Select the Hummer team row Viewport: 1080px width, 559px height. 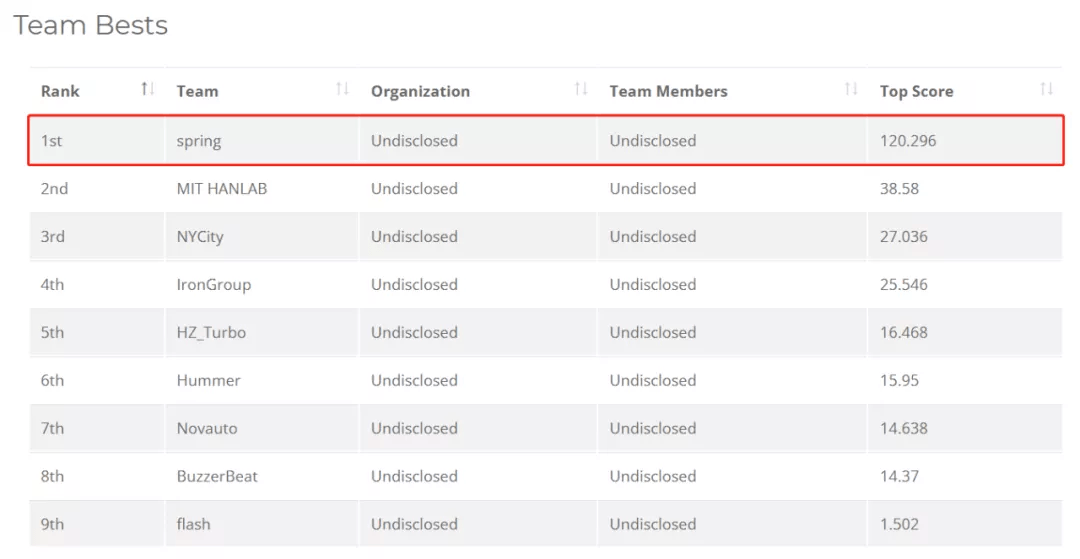tap(208, 381)
